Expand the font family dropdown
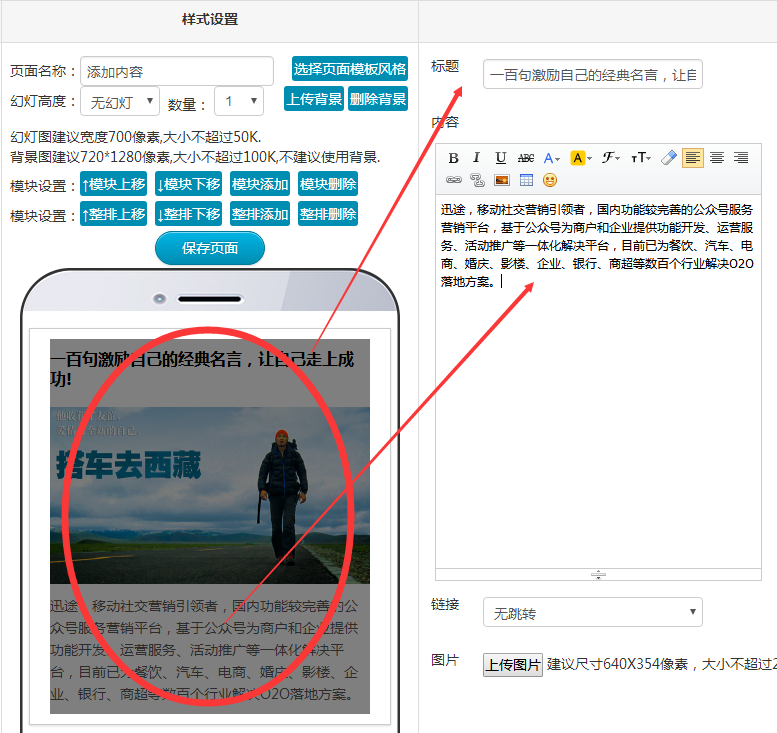The height and width of the screenshot is (733, 777). (611, 158)
